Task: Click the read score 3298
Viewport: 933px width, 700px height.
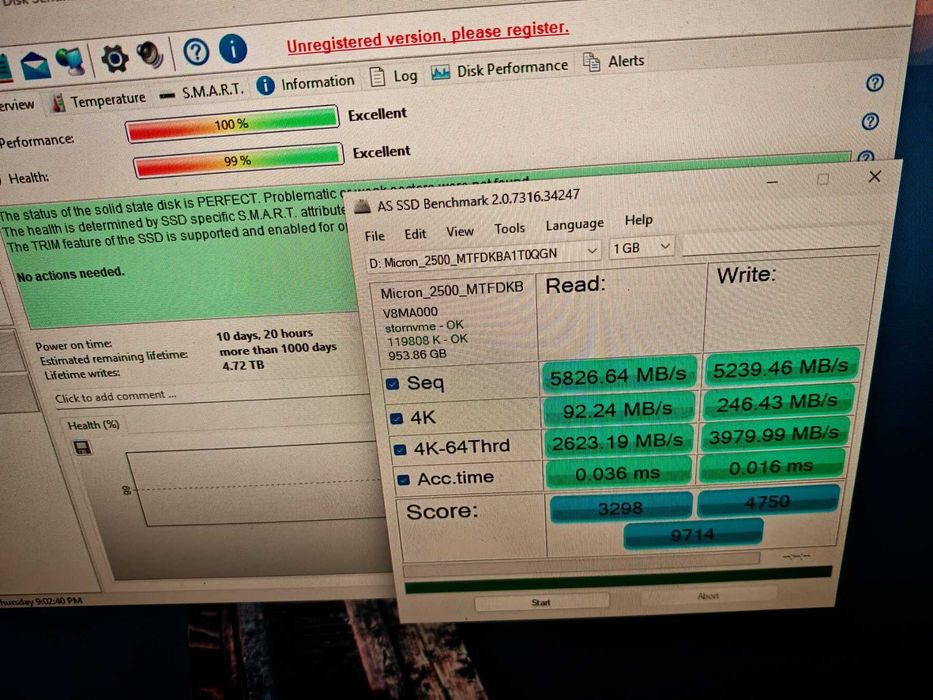Action: click(x=621, y=508)
